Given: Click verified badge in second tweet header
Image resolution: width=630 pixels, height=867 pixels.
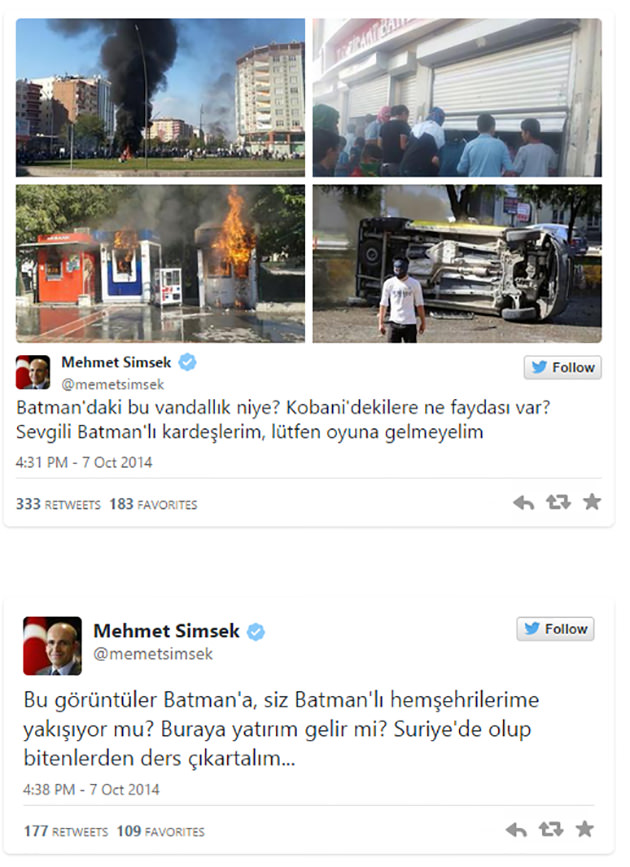Looking at the screenshot, I should [255, 631].
